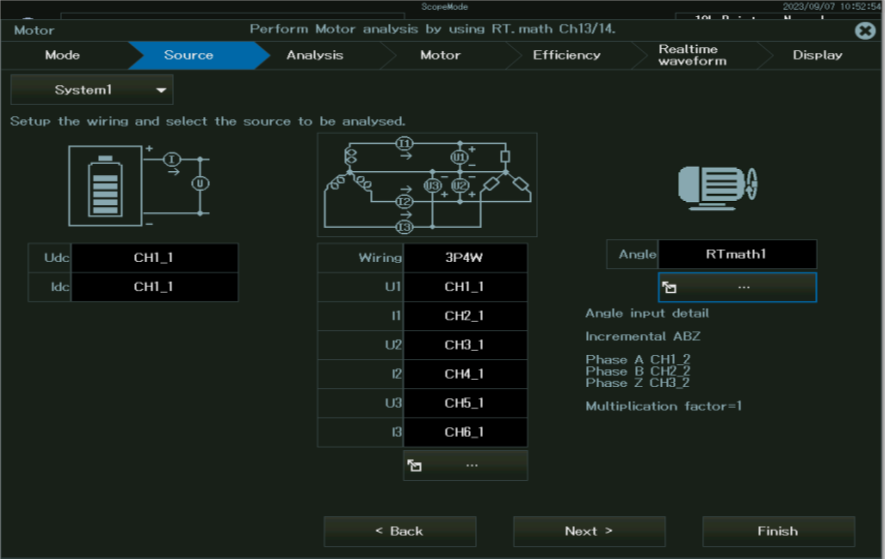The width and height of the screenshot is (885, 559).
Task: Jump to the Display step
Action: coord(817,55)
